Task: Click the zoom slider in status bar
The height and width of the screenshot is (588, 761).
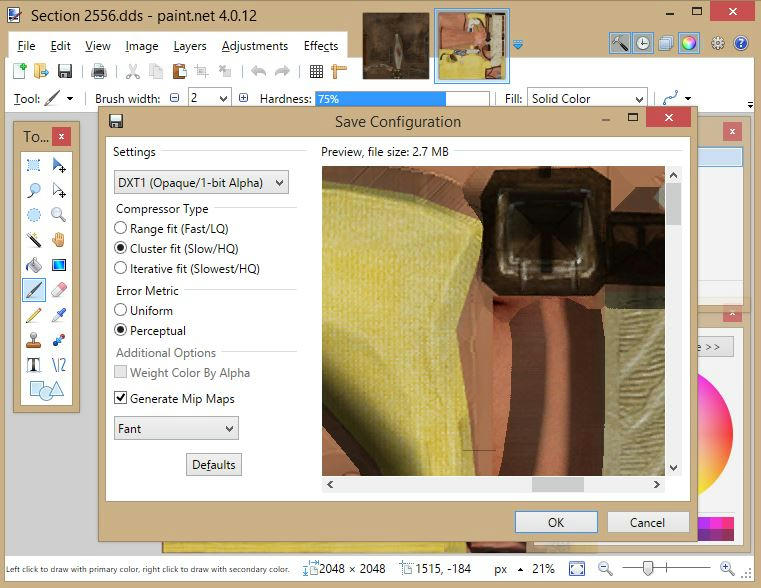Action: (649, 568)
